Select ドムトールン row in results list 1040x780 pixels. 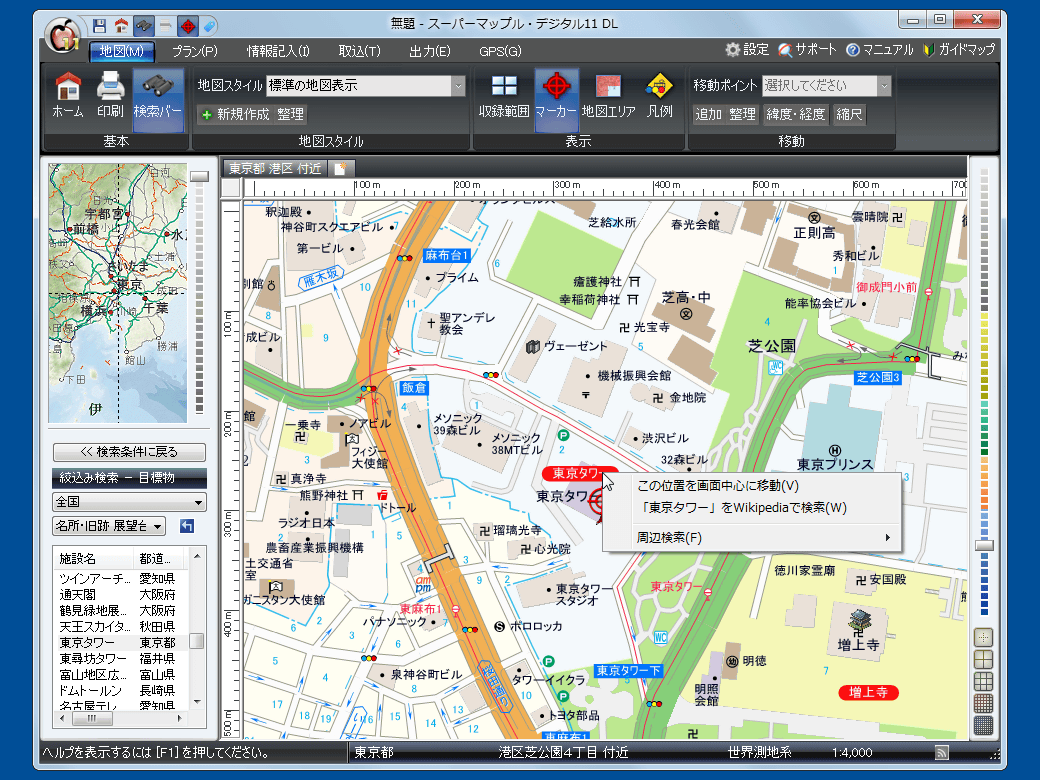[121, 690]
